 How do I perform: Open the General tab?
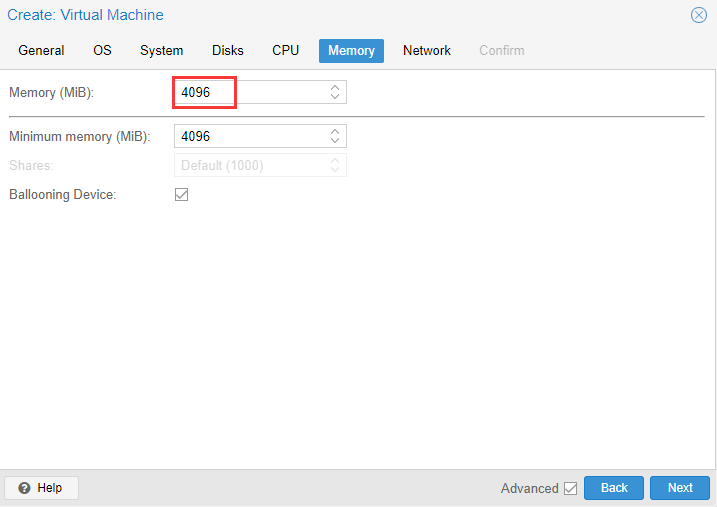click(41, 50)
